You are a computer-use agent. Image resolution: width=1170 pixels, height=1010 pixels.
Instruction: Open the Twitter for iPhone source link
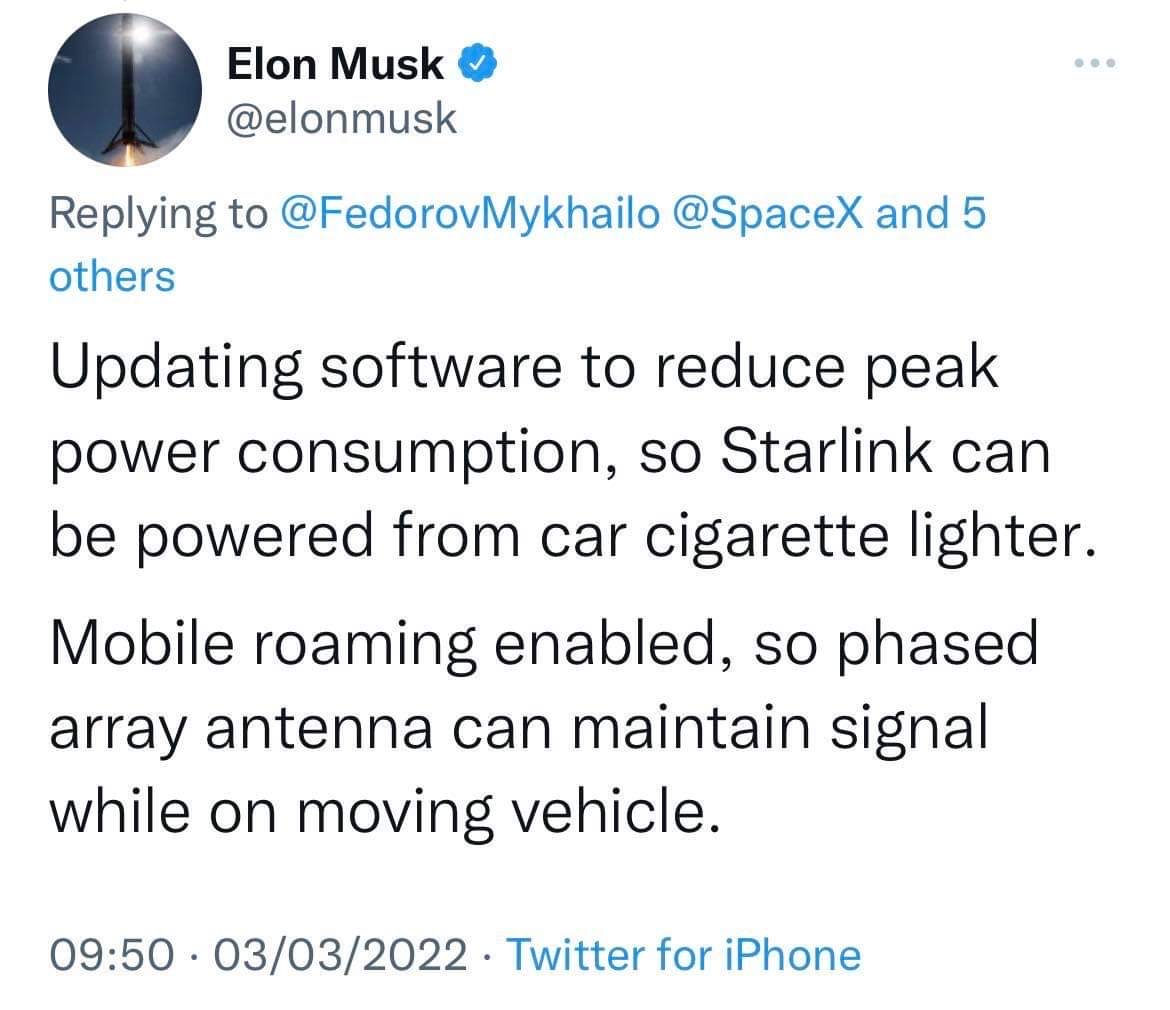[683, 956]
